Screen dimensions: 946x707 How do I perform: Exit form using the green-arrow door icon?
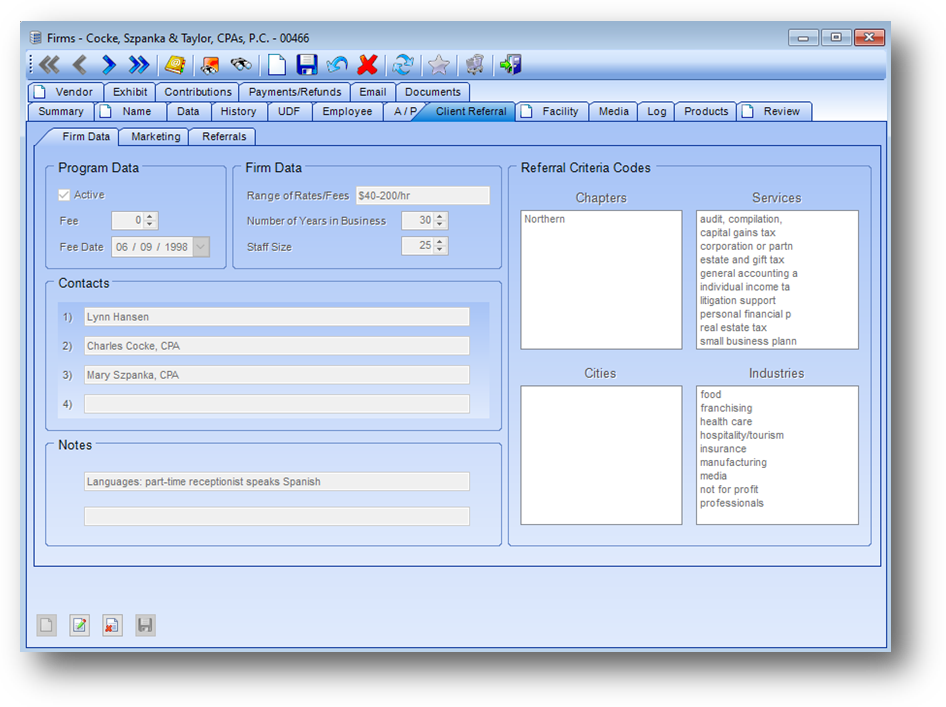[510, 65]
